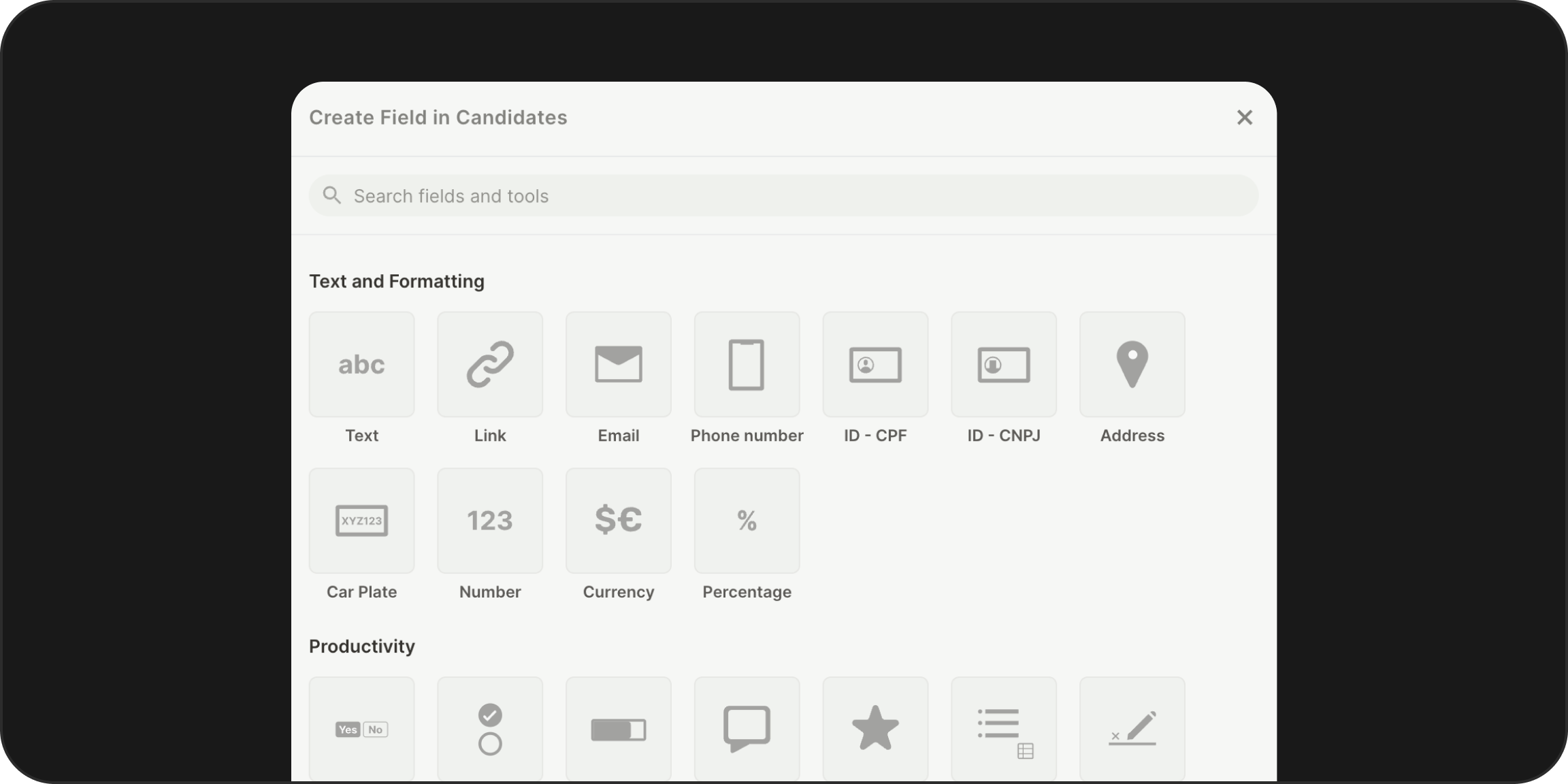Select the Text field type icon
1568x784 pixels.
(361, 364)
